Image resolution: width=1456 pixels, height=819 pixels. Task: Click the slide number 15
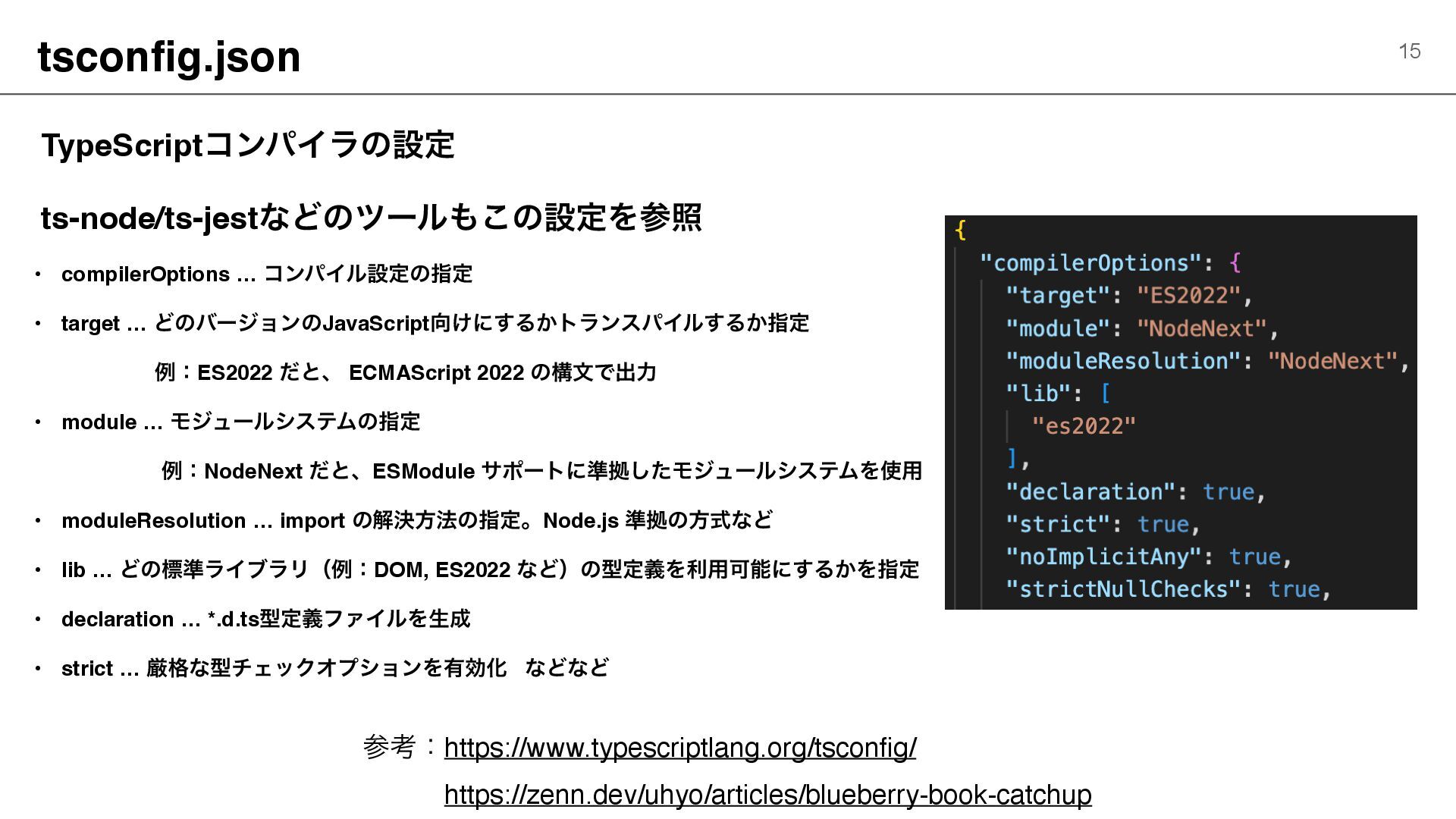click(1409, 52)
